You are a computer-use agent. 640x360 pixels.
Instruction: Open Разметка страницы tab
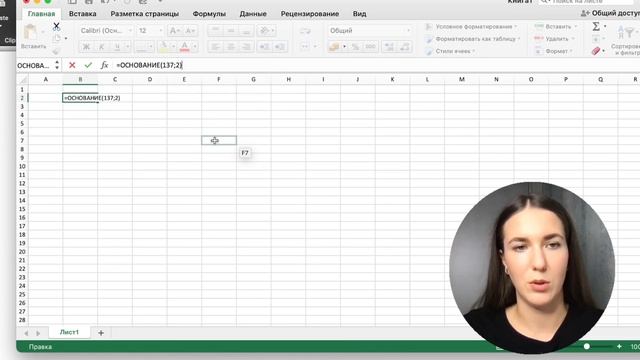tap(144, 14)
